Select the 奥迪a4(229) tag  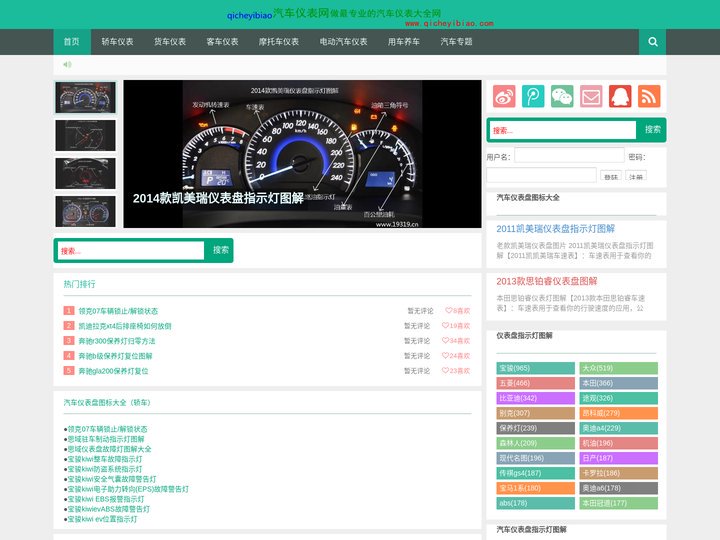[619, 428]
